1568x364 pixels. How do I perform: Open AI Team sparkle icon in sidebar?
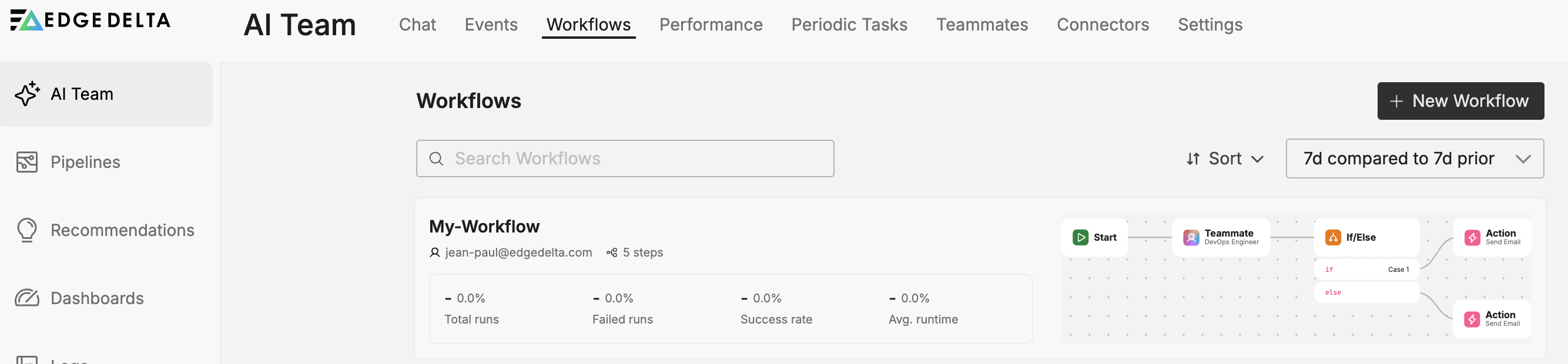pos(27,93)
